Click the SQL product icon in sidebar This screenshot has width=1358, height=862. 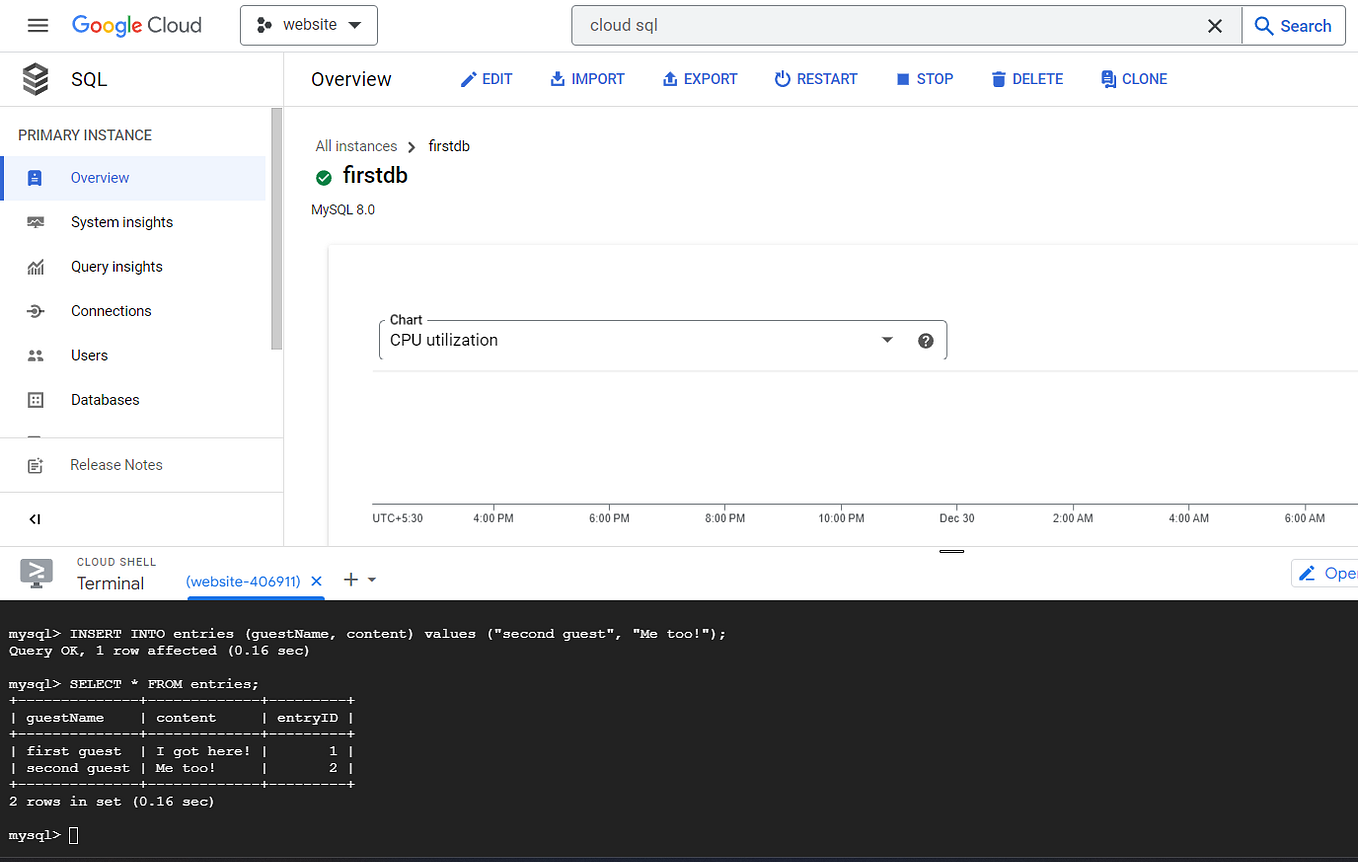point(34,78)
